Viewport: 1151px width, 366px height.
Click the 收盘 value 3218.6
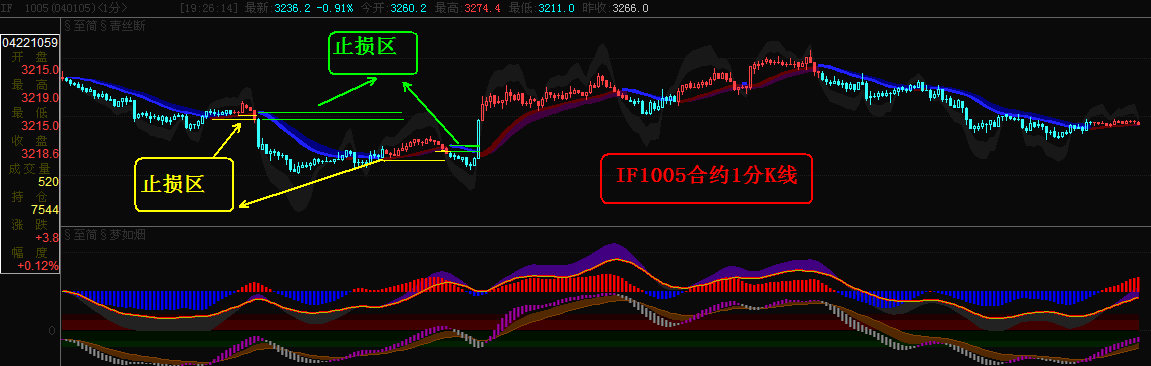pos(40,154)
